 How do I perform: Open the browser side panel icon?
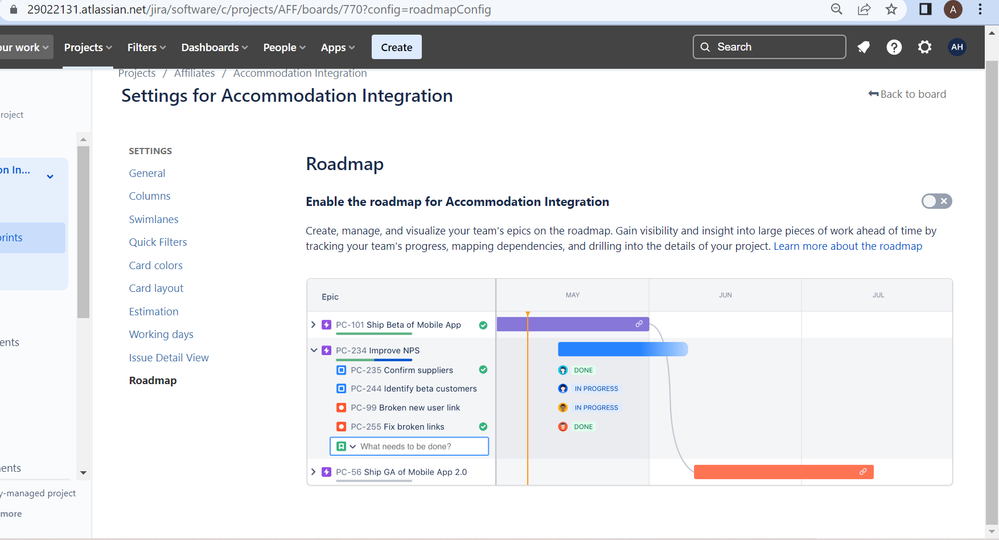click(925, 9)
